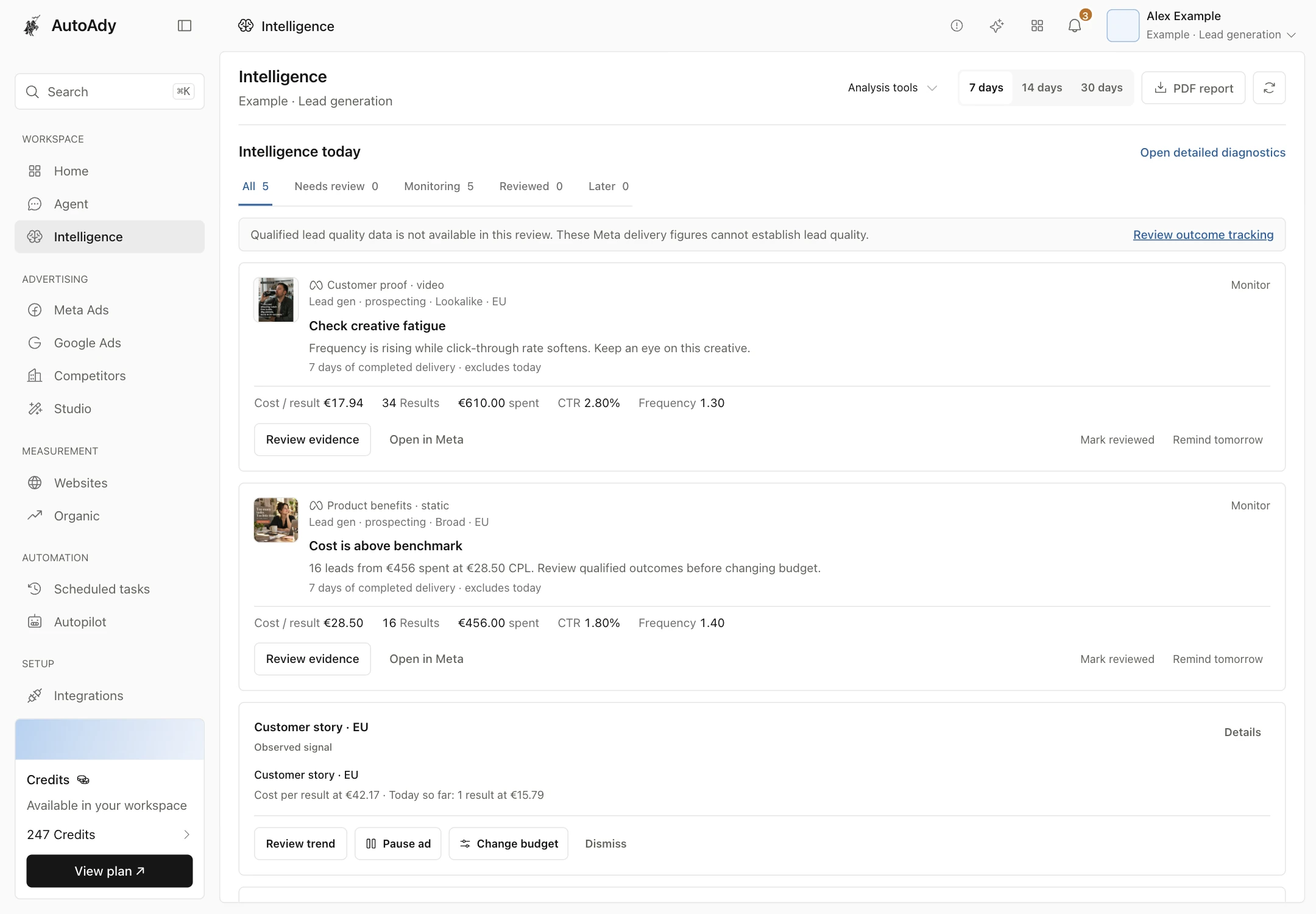Open Home in the sidebar
The width and height of the screenshot is (1316, 914).
pyautogui.click(x=110, y=171)
